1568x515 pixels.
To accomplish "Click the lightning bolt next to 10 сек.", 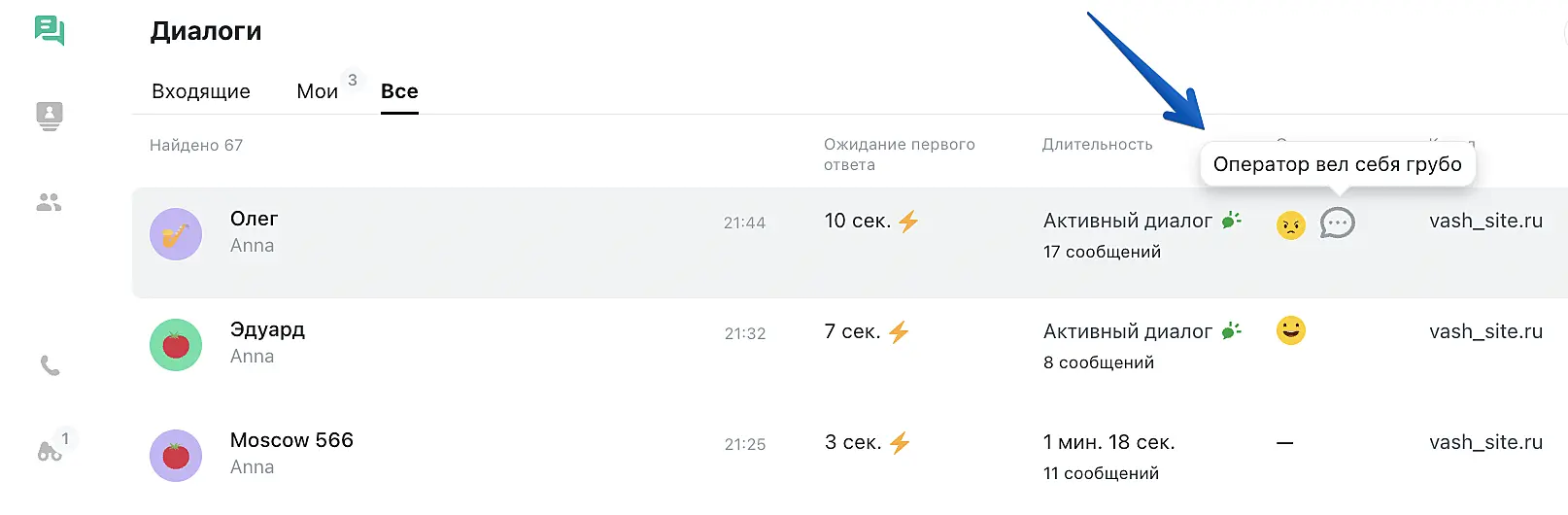I will [908, 222].
